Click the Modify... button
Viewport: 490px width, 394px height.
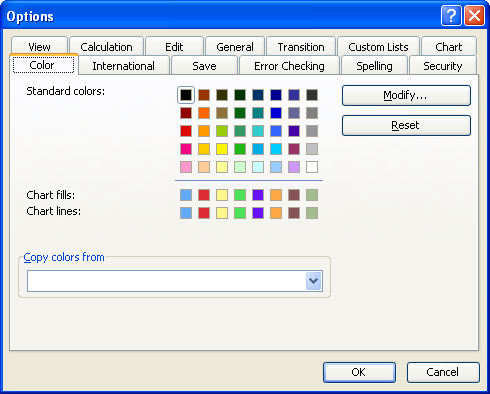tap(406, 95)
